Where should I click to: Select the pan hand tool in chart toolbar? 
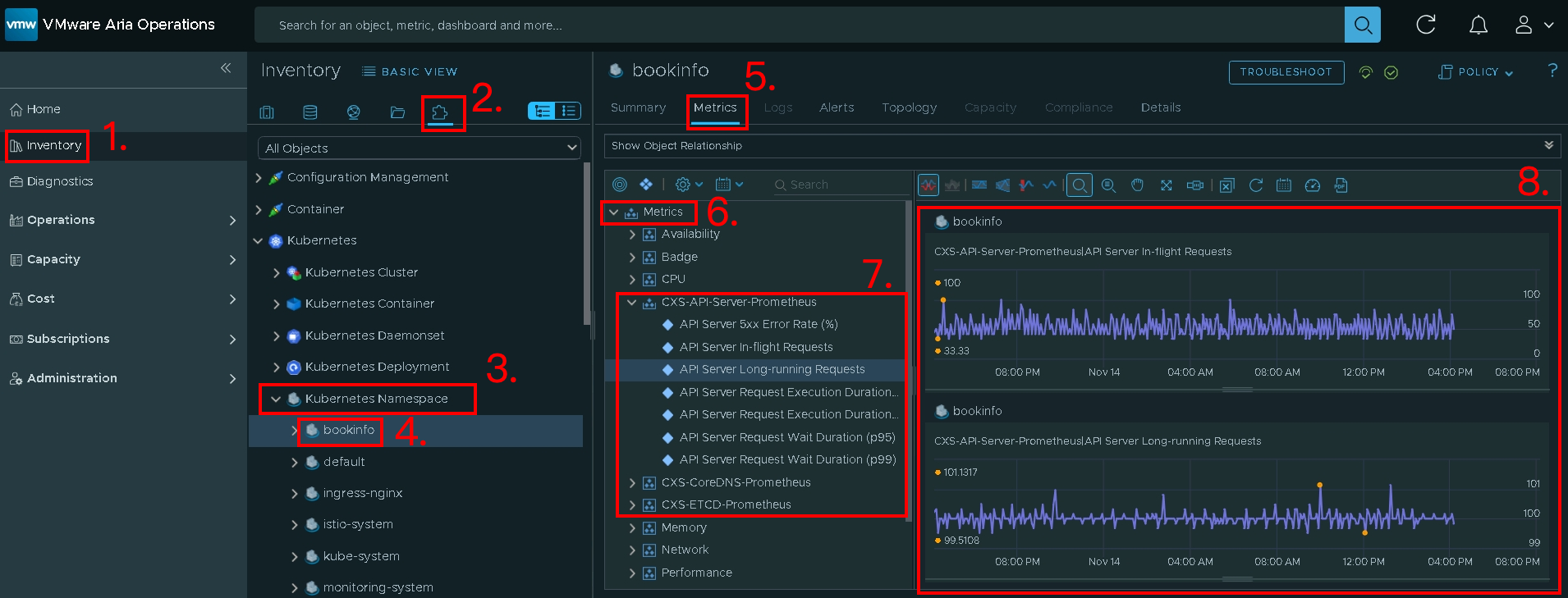(1137, 185)
